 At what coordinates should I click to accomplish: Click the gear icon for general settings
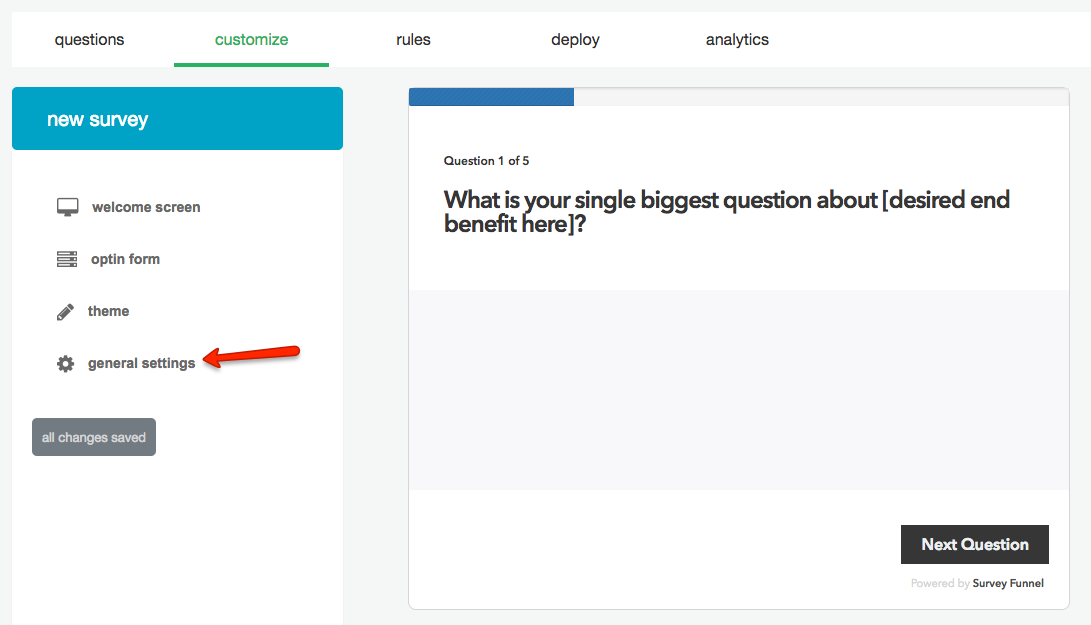tap(66, 364)
